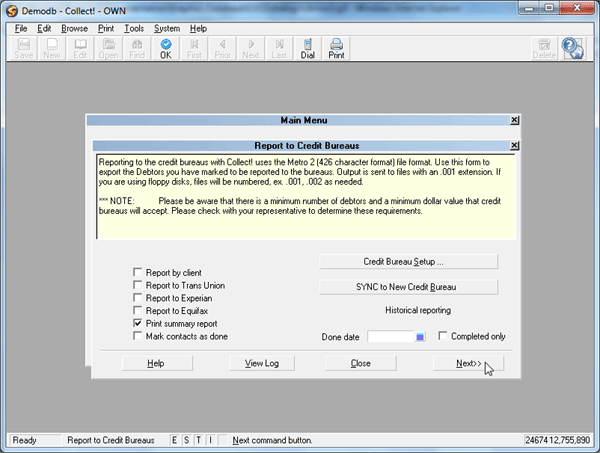This screenshot has height=453, width=600.
Task: Toggle Completed only checkbox
Action: 443,336
